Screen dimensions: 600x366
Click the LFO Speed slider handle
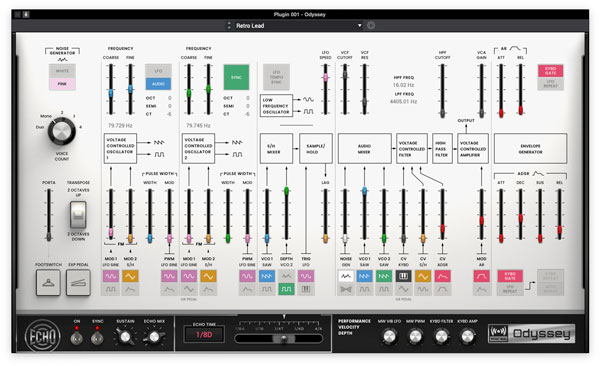coord(325,78)
